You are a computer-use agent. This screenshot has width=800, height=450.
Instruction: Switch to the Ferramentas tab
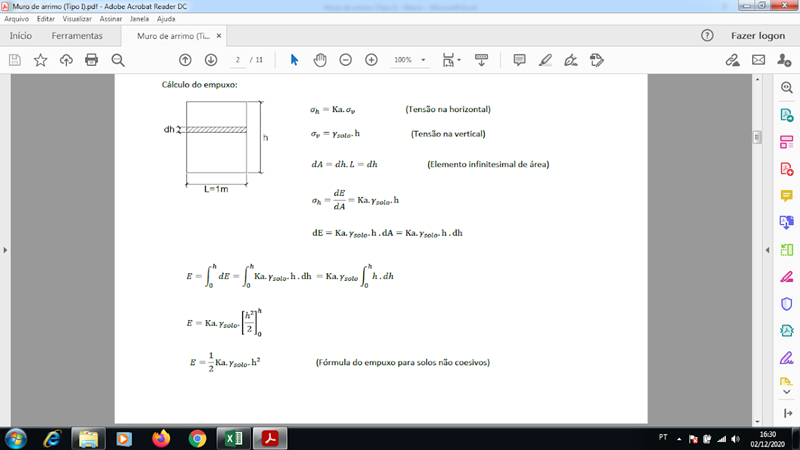coord(77,36)
